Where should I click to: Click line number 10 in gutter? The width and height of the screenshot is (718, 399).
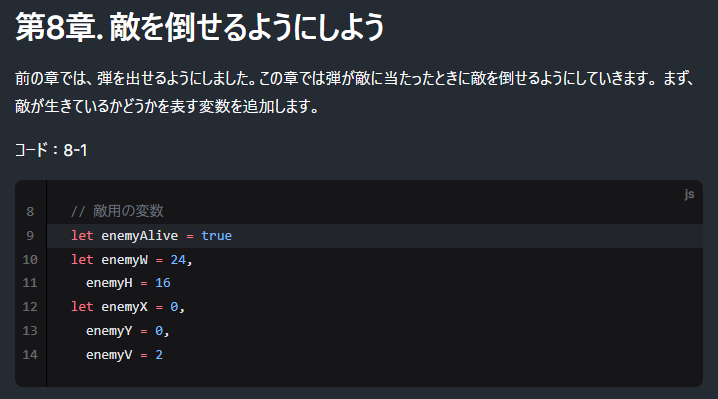coord(30,260)
